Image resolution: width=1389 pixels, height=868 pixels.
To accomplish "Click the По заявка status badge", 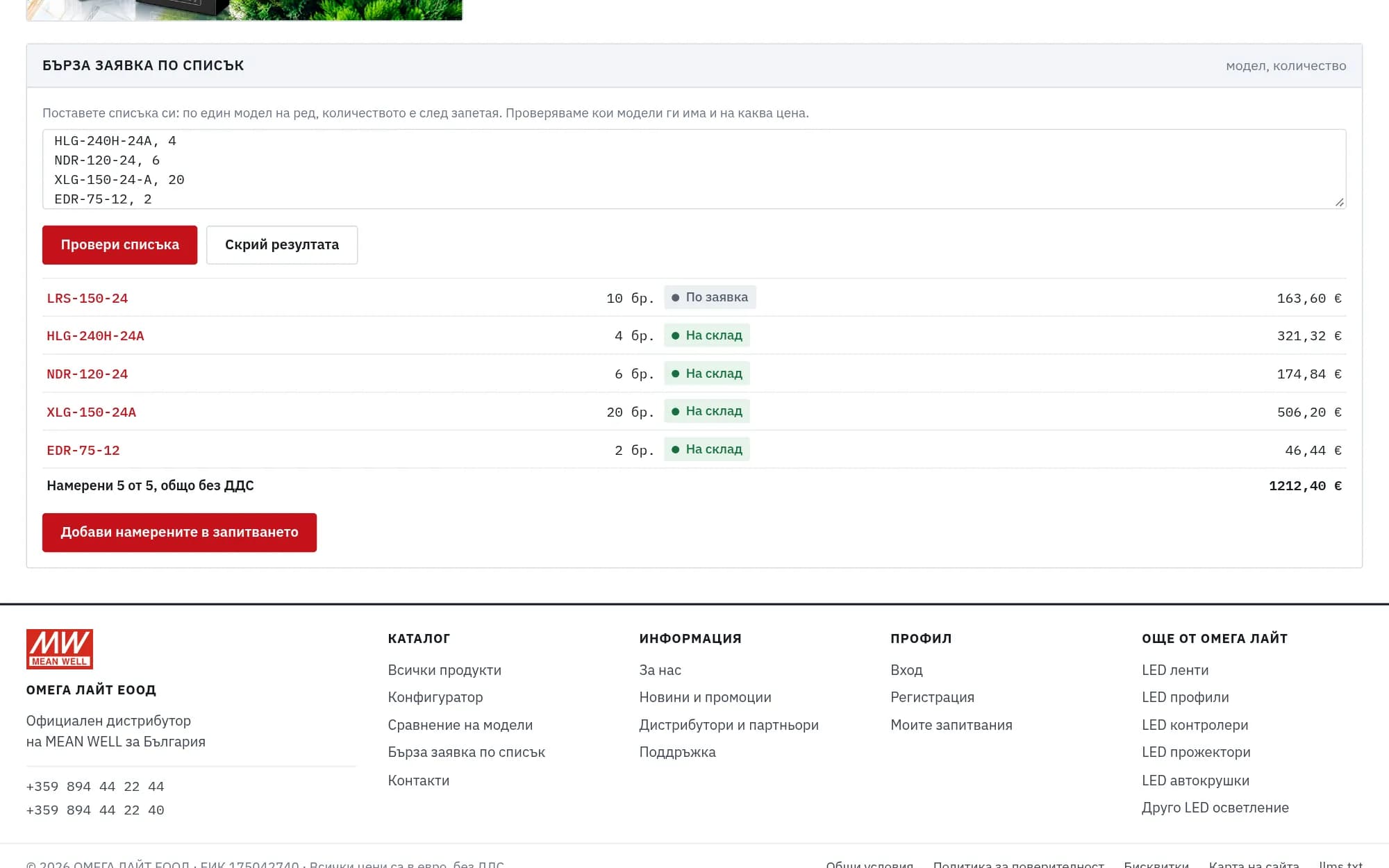I will (710, 297).
